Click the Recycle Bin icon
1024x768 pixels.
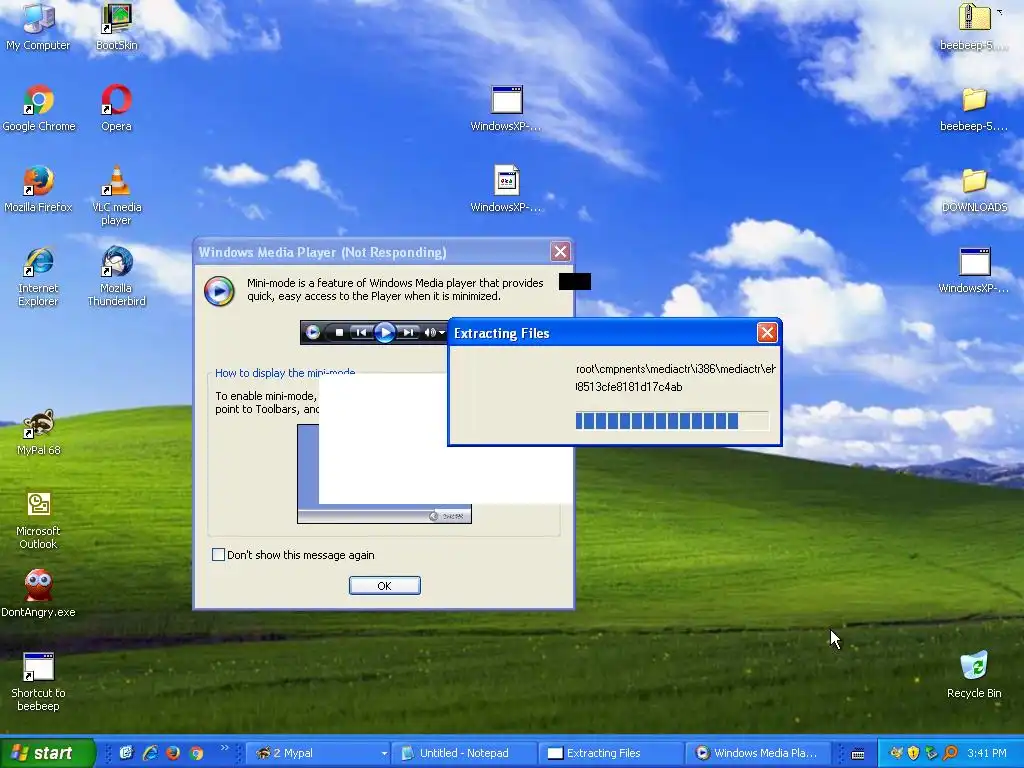[x=974, y=674]
